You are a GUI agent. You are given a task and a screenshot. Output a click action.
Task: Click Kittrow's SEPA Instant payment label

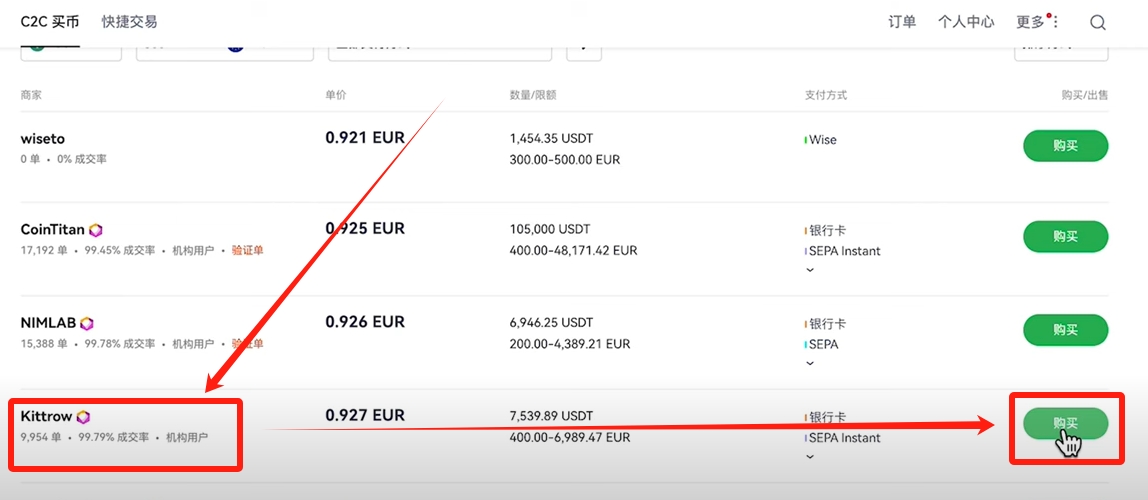844,438
